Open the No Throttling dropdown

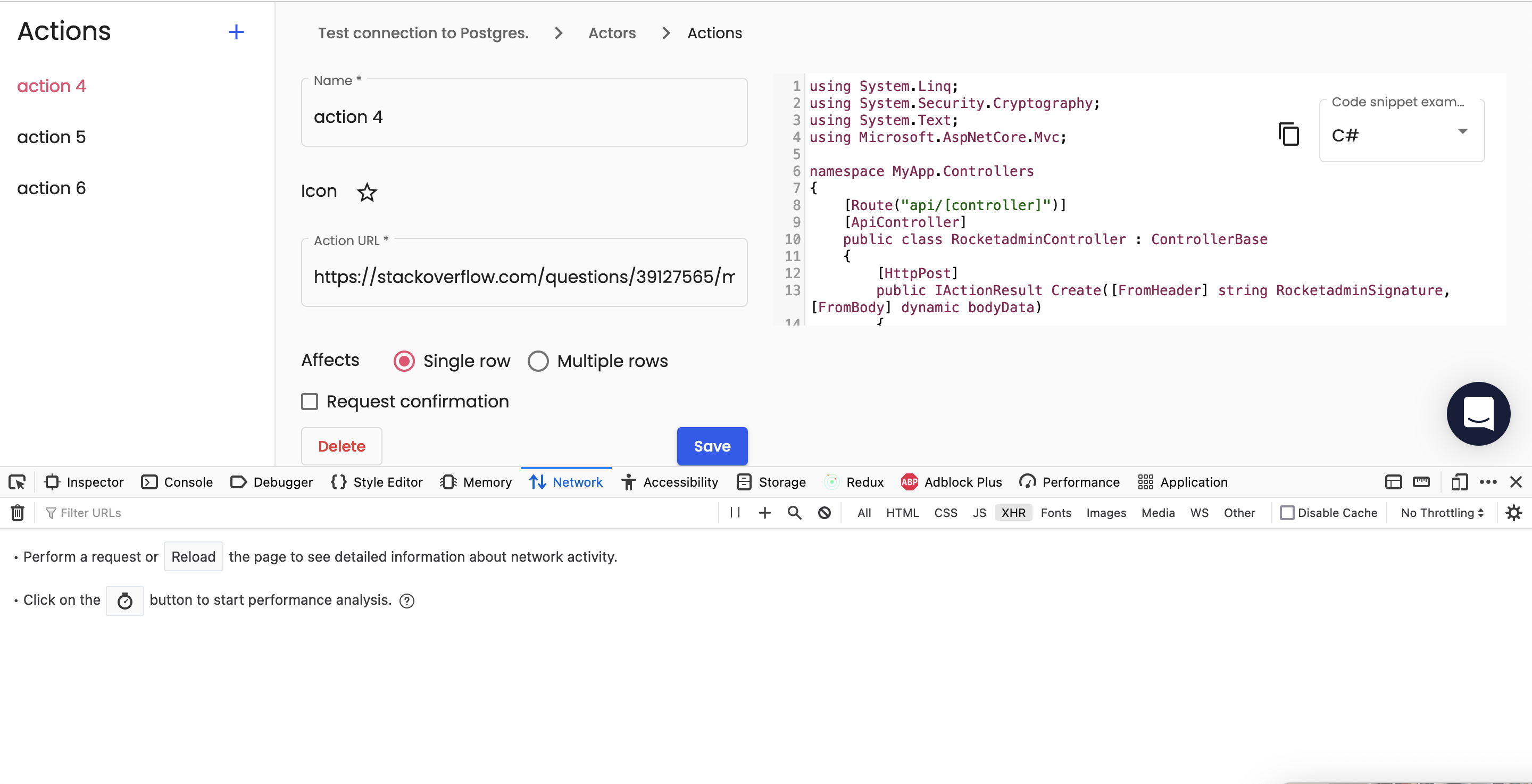click(1441, 512)
